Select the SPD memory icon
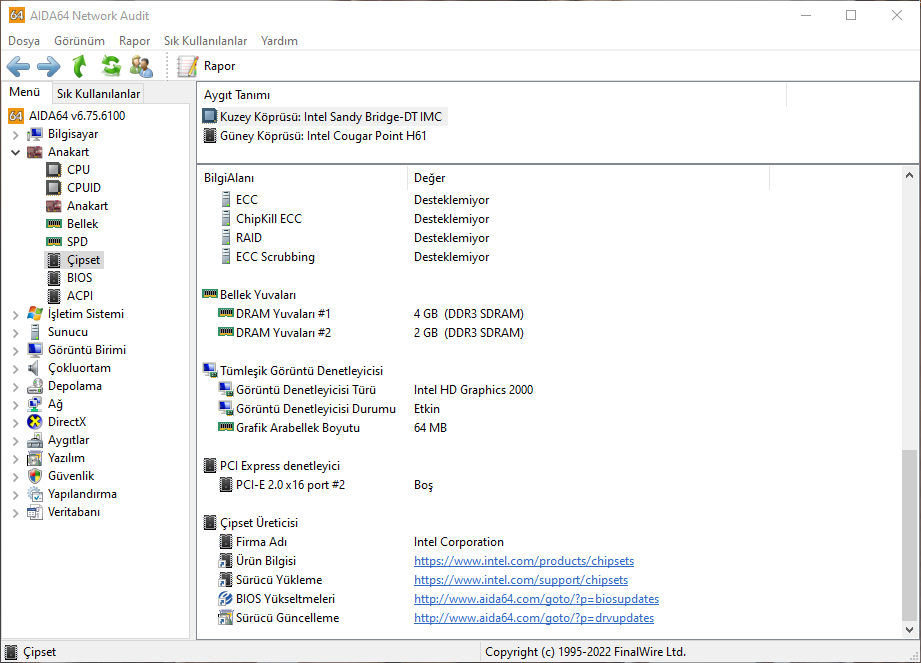This screenshot has height=663, width=921. tap(53, 242)
